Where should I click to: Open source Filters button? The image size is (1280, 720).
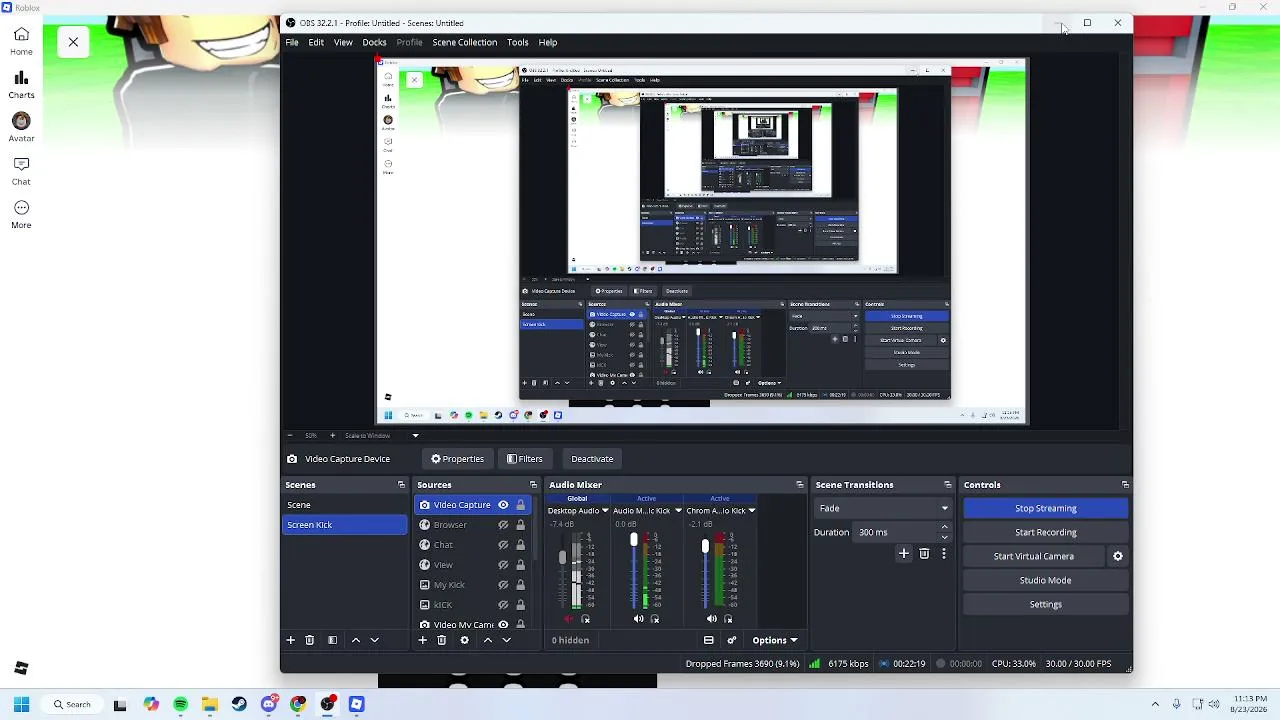[525, 459]
